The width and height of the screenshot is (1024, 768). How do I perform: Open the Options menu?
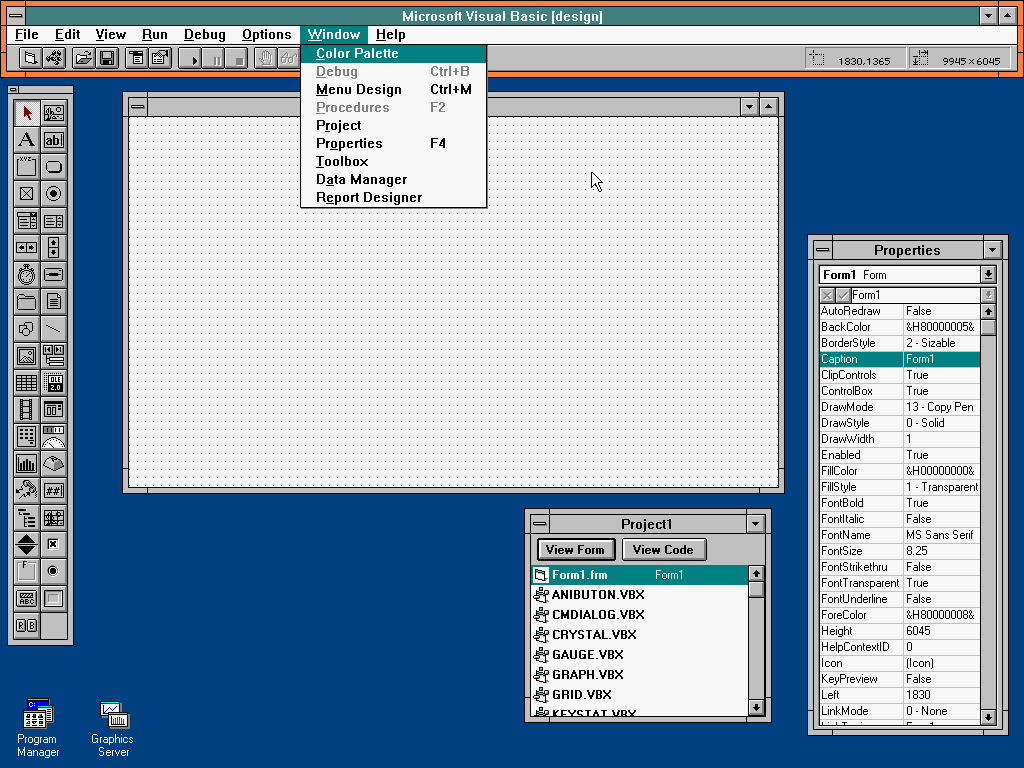coord(266,35)
